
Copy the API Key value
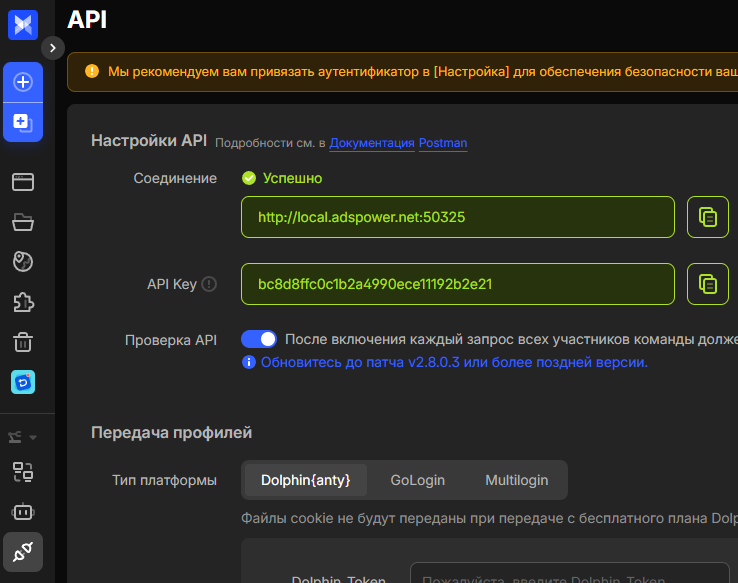pyautogui.click(x=708, y=284)
